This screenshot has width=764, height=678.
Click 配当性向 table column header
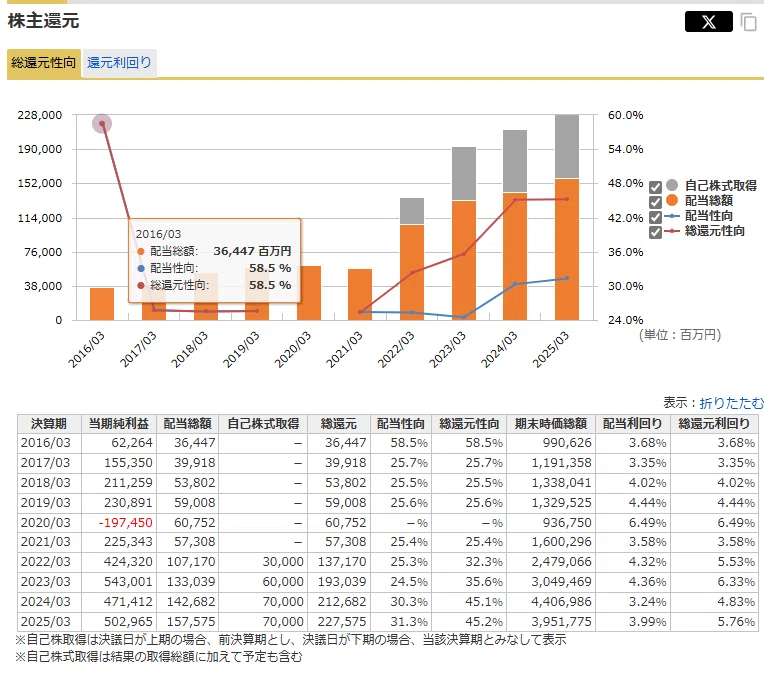(x=401, y=424)
